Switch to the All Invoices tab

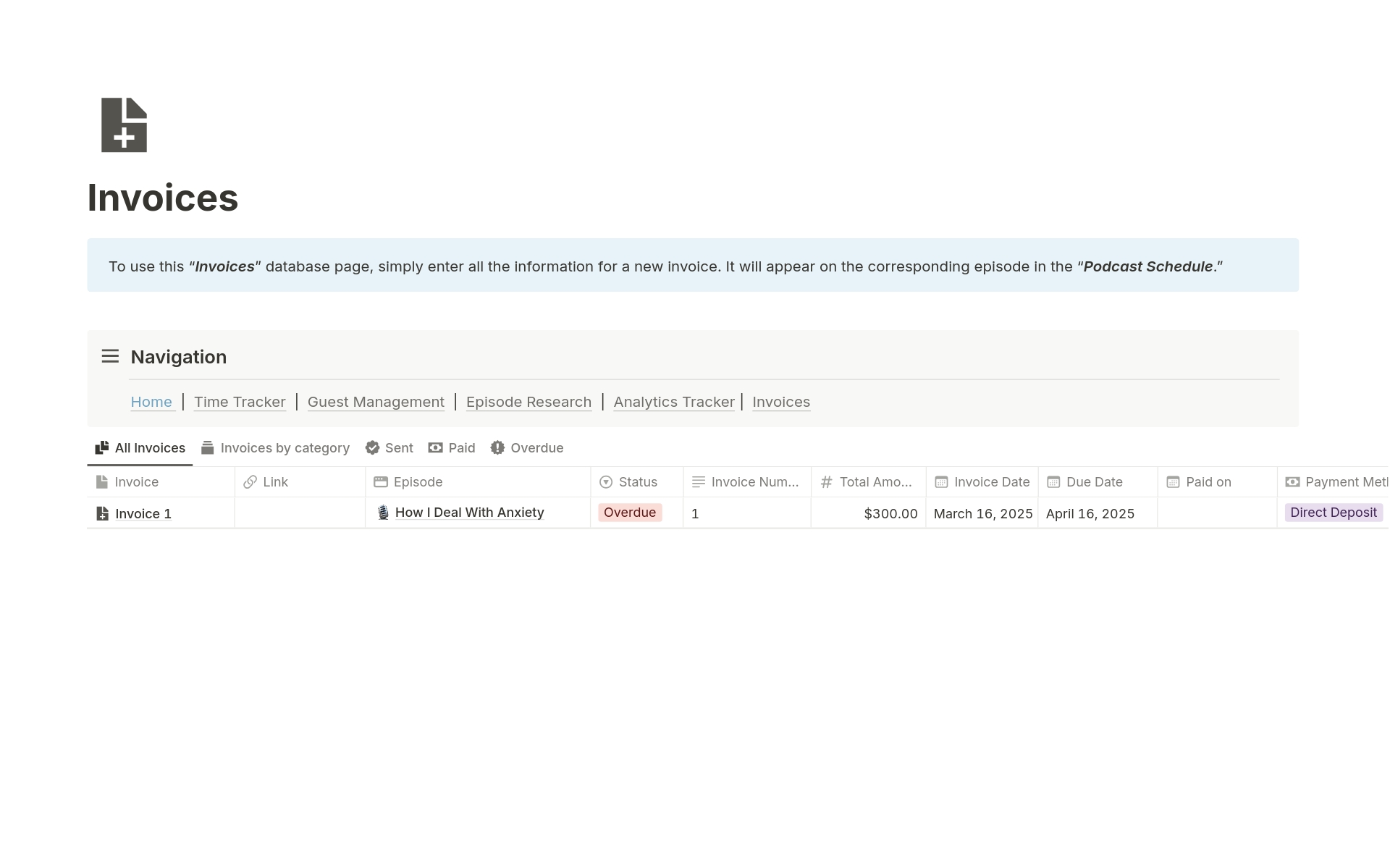pyautogui.click(x=140, y=448)
